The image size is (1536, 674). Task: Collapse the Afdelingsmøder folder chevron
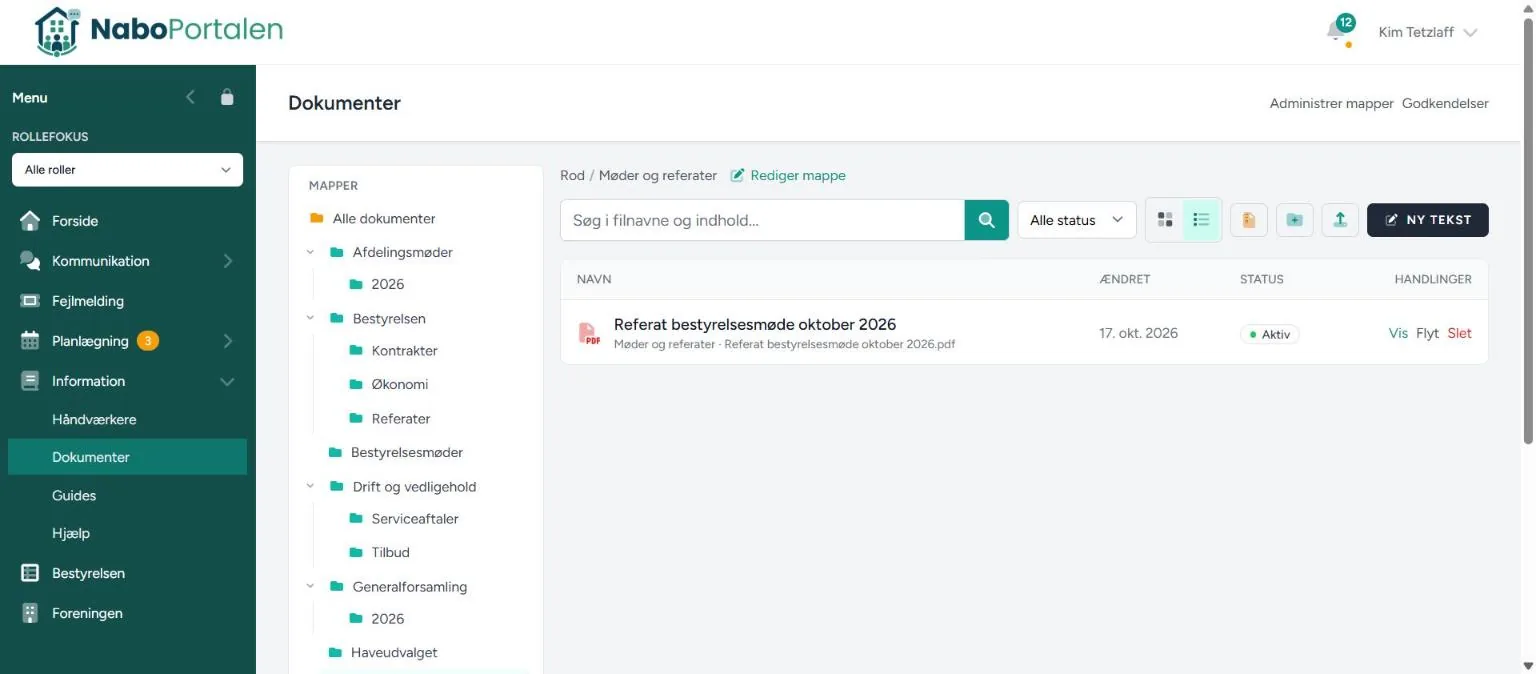pyautogui.click(x=311, y=252)
